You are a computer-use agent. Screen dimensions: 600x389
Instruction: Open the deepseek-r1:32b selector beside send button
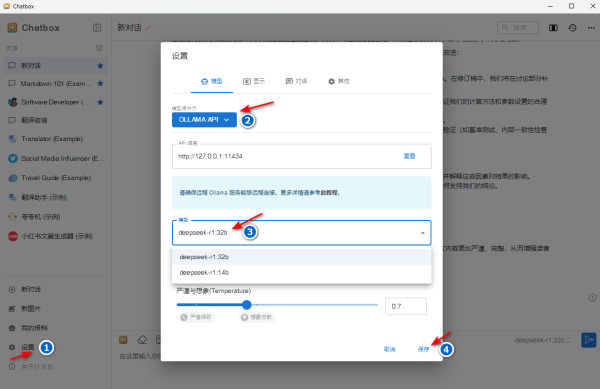(542, 340)
